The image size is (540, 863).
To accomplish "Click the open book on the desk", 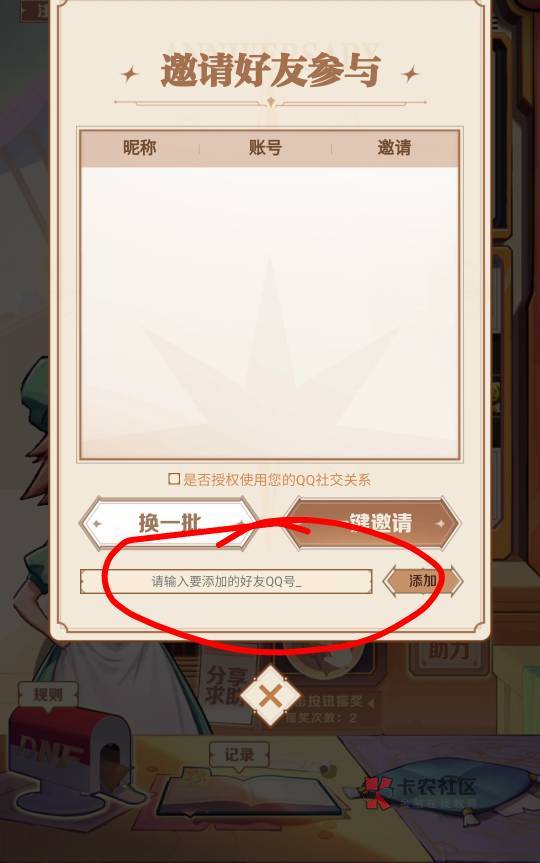I will 249,795.
